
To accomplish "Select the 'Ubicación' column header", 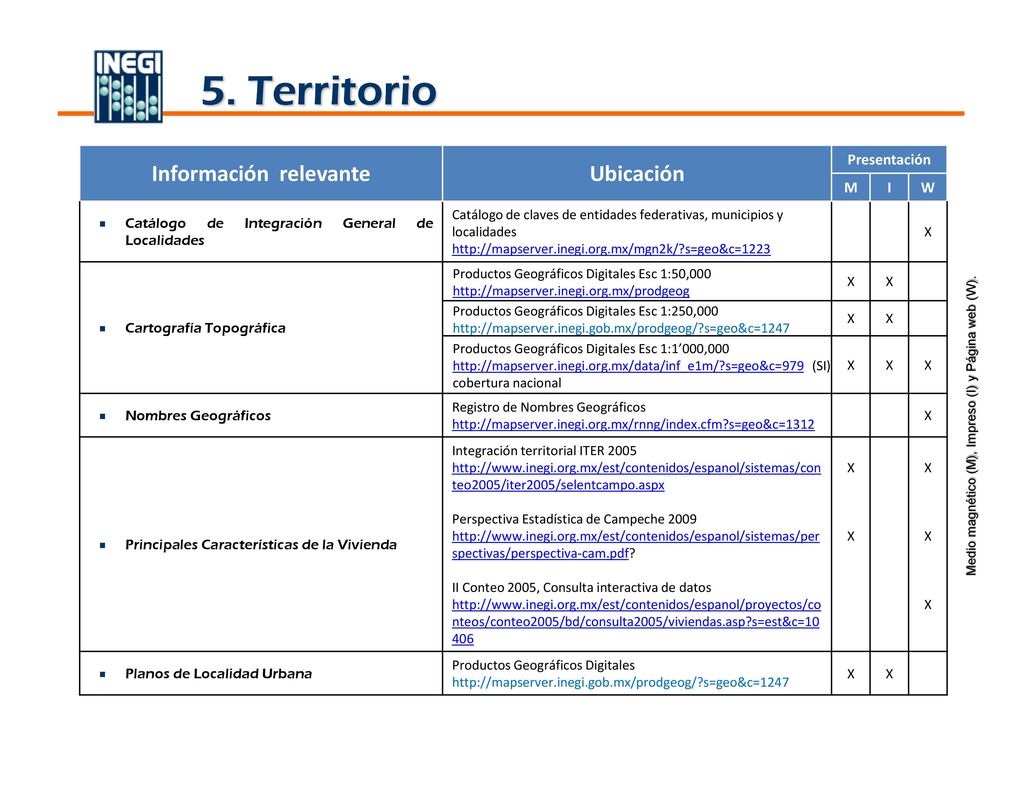I will [637, 174].
